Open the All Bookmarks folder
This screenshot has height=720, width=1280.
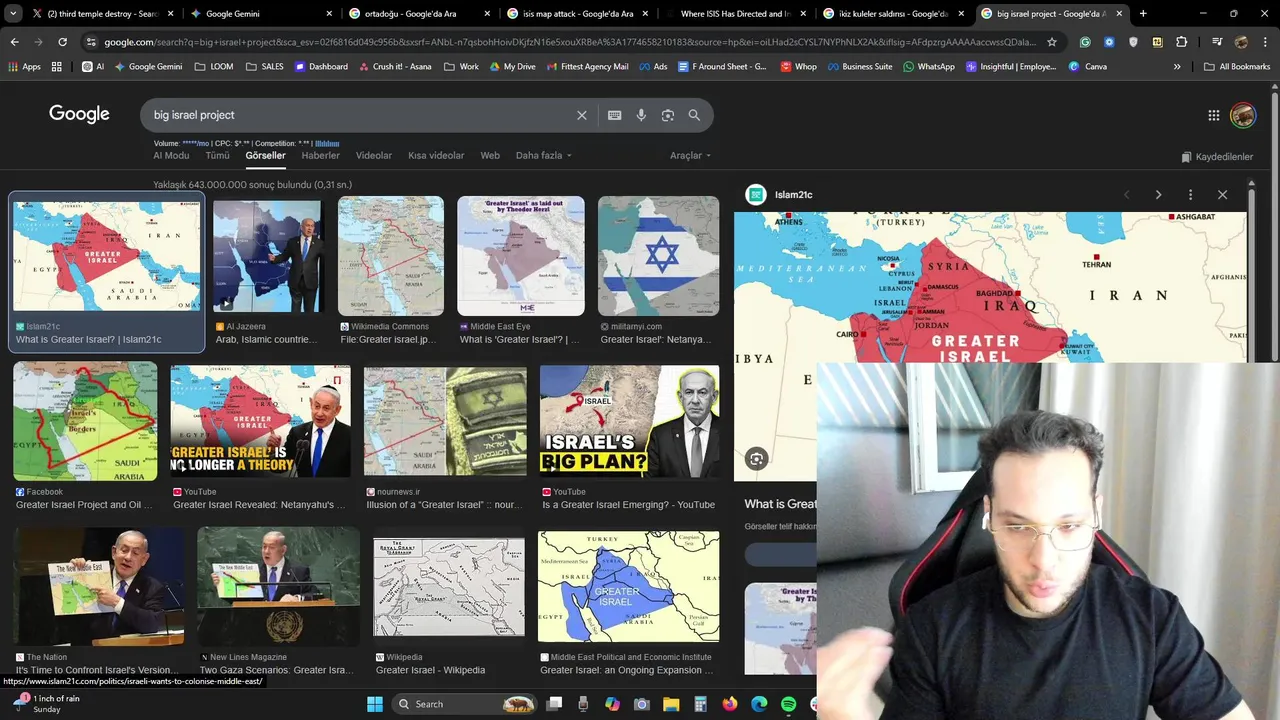(x=1237, y=67)
